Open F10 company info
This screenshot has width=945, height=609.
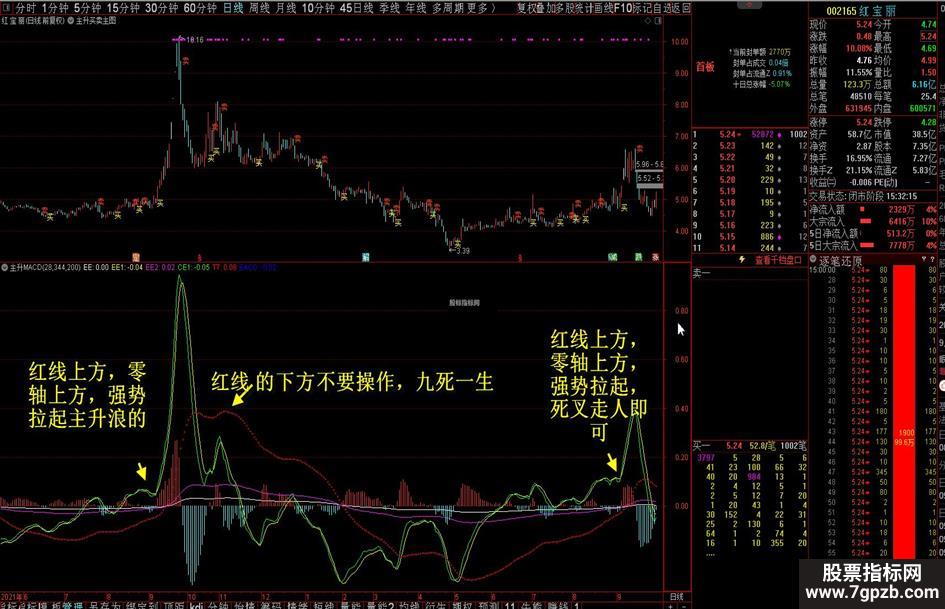coord(623,8)
